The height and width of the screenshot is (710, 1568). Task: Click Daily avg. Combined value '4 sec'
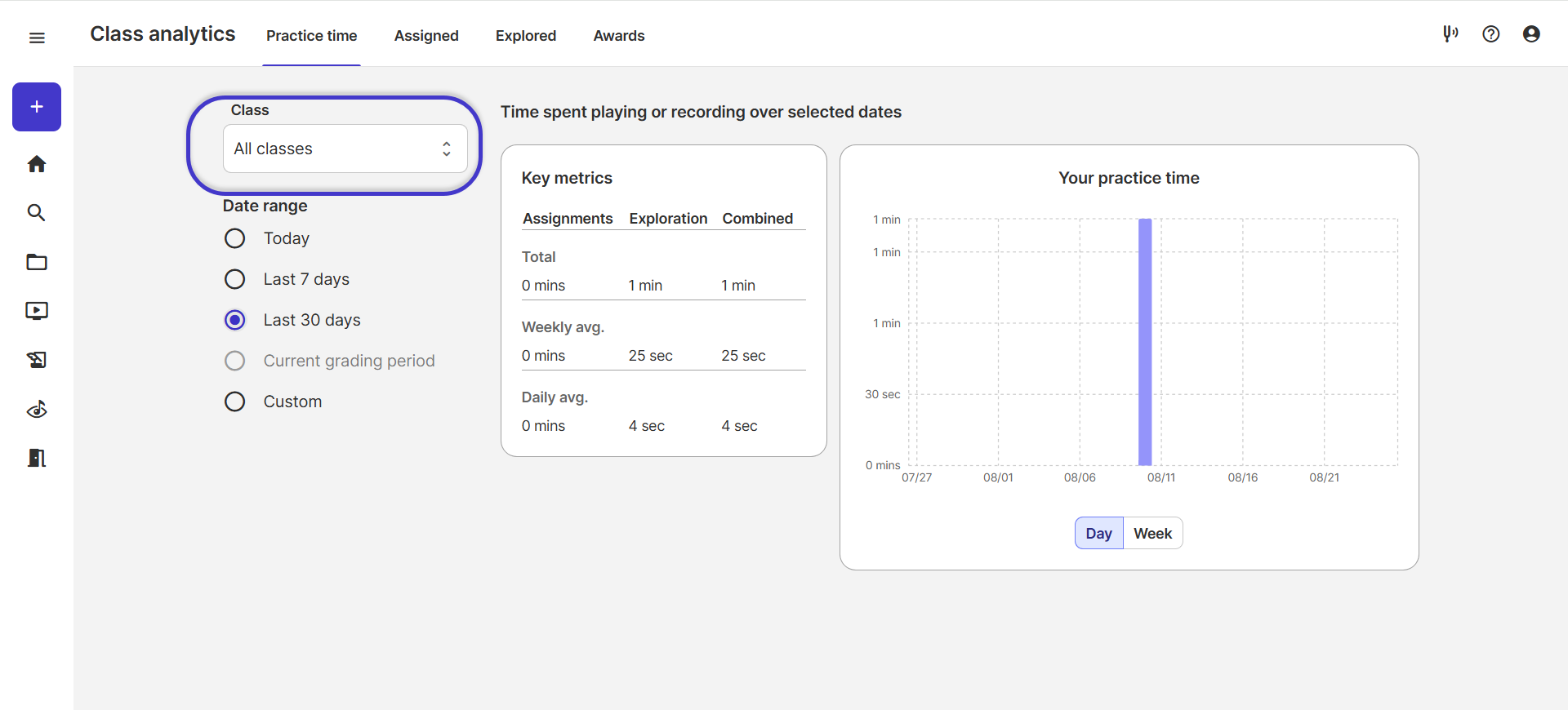[x=740, y=426]
